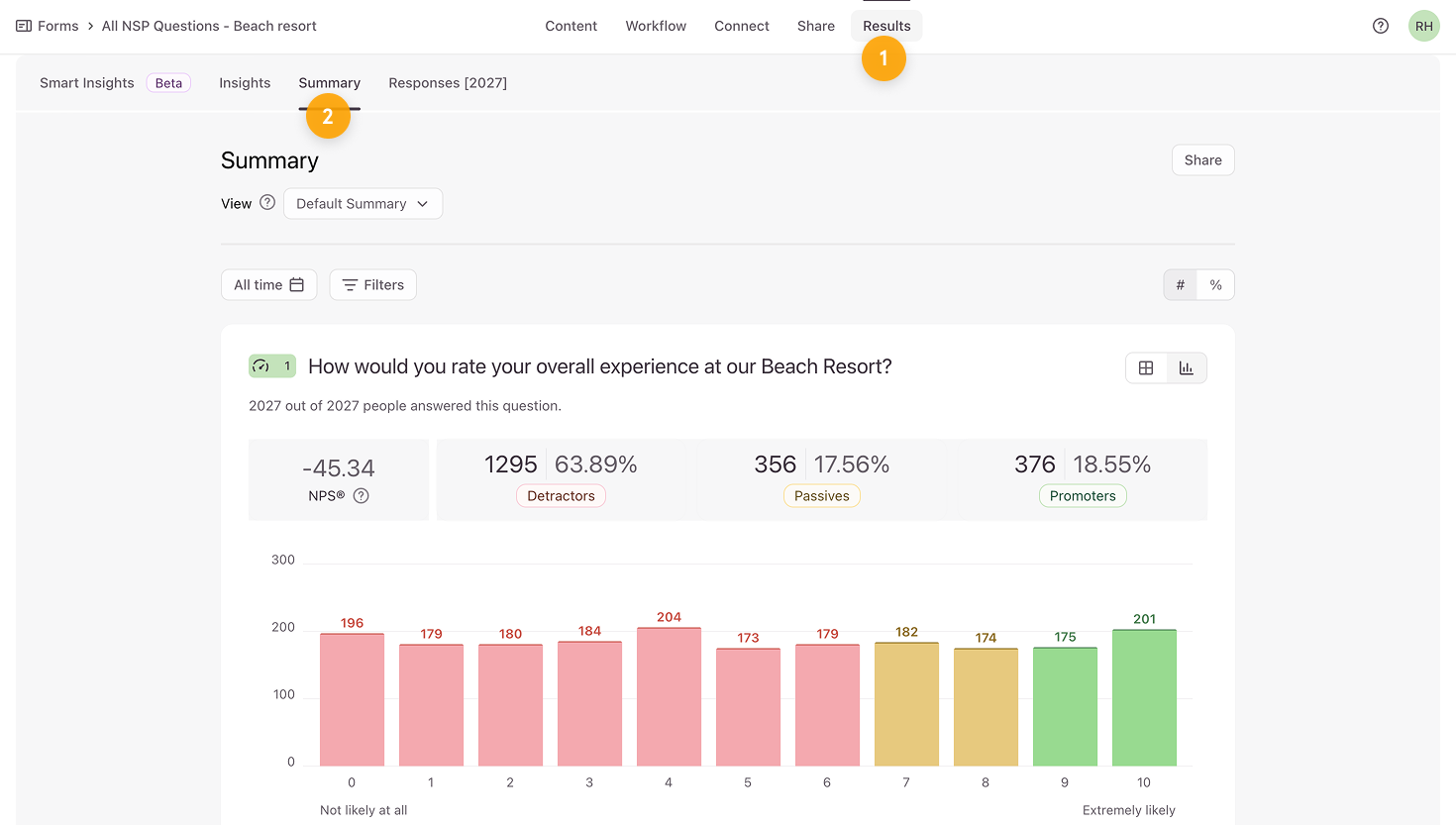Click the NPS question type badge icon

click(x=261, y=366)
